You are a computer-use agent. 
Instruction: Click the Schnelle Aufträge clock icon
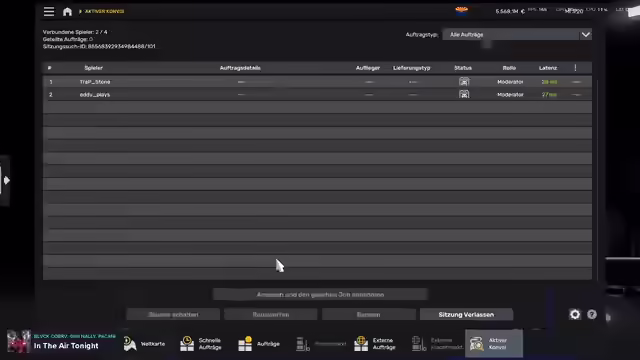187,344
